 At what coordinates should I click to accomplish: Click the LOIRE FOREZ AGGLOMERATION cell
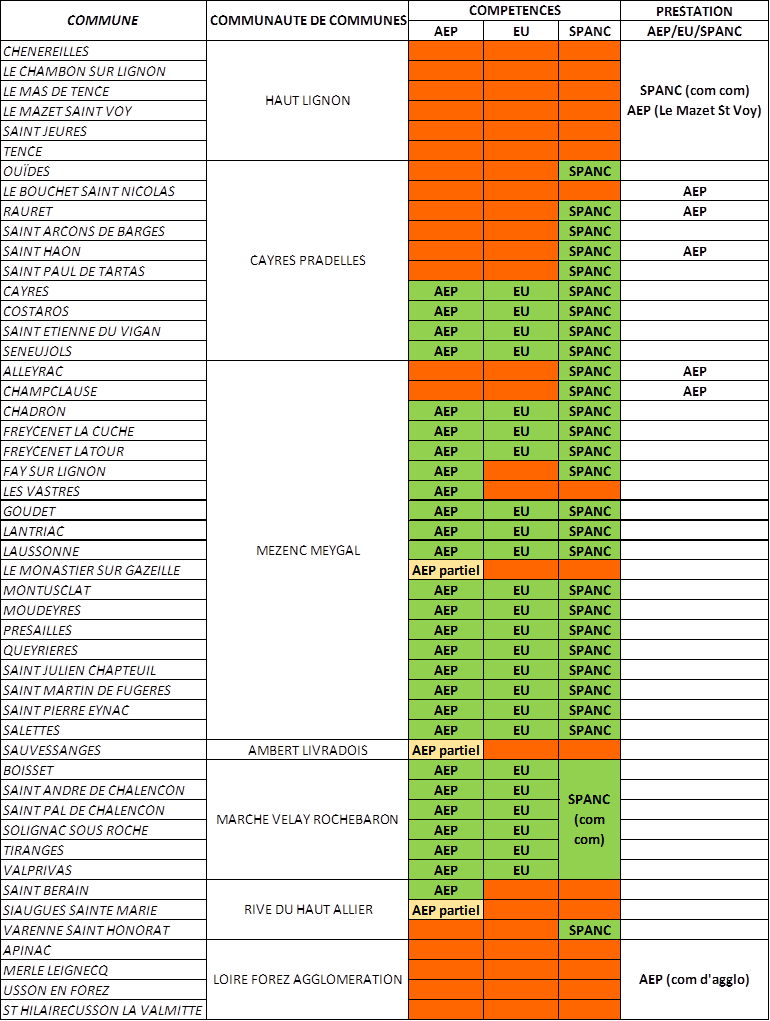click(x=308, y=980)
